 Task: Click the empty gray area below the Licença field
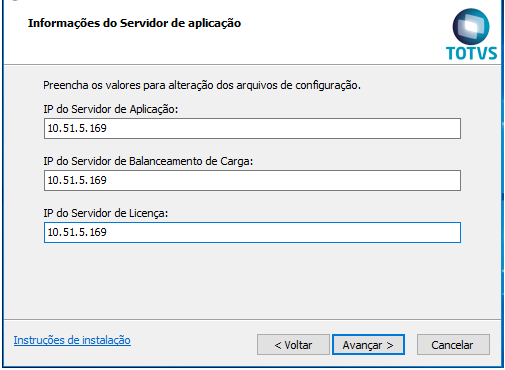[252, 280]
